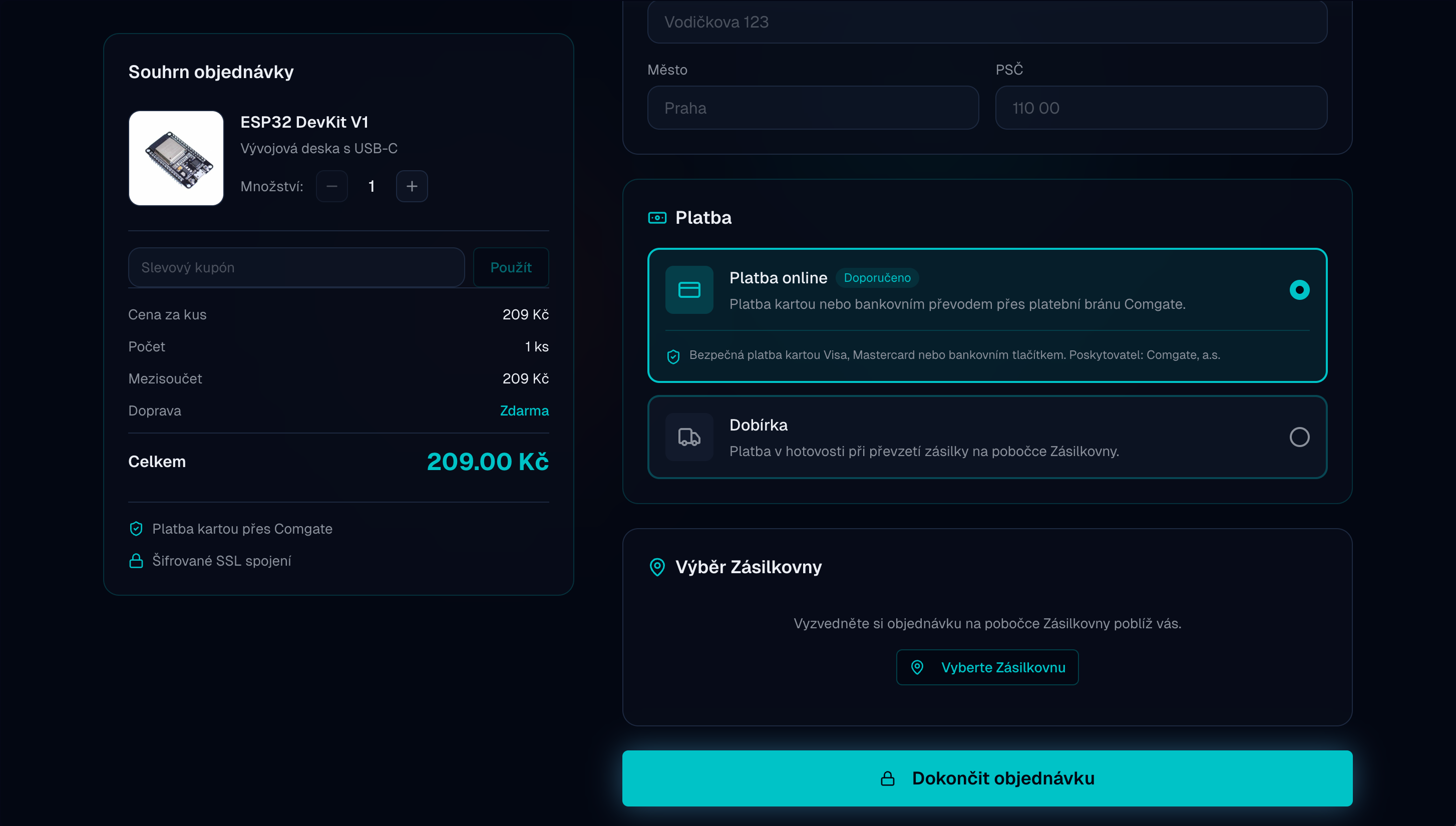This screenshot has width=1456, height=826.
Task: Click the ESP32 DevKit V1 product title
Action: click(x=305, y=122)
